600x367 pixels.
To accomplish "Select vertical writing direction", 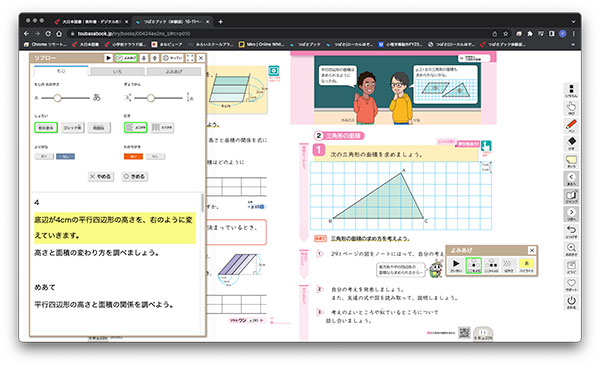I will pyautogui.click(x=162, y=127).
